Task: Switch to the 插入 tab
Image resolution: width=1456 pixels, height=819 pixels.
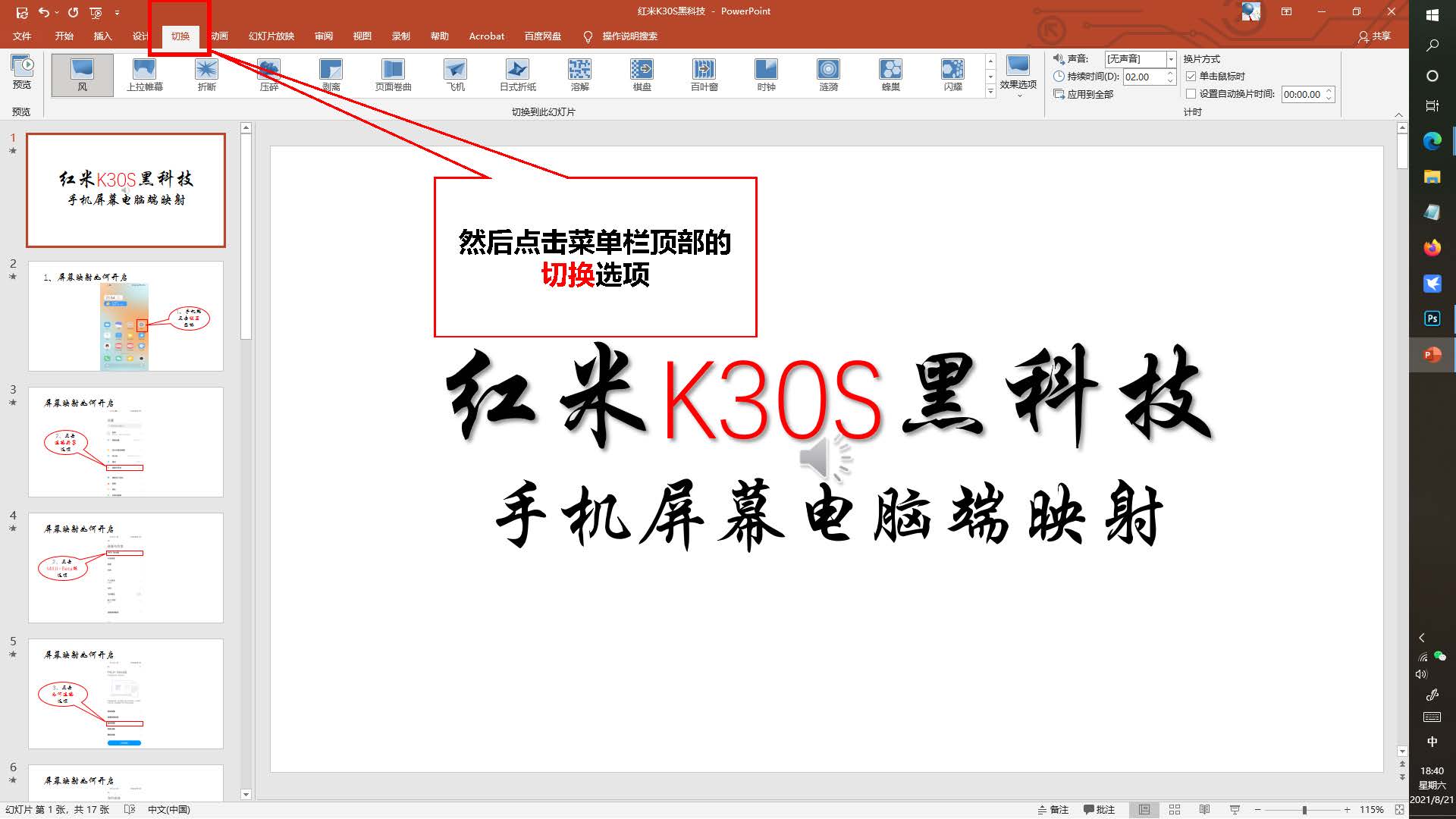Action: [102, 36]
